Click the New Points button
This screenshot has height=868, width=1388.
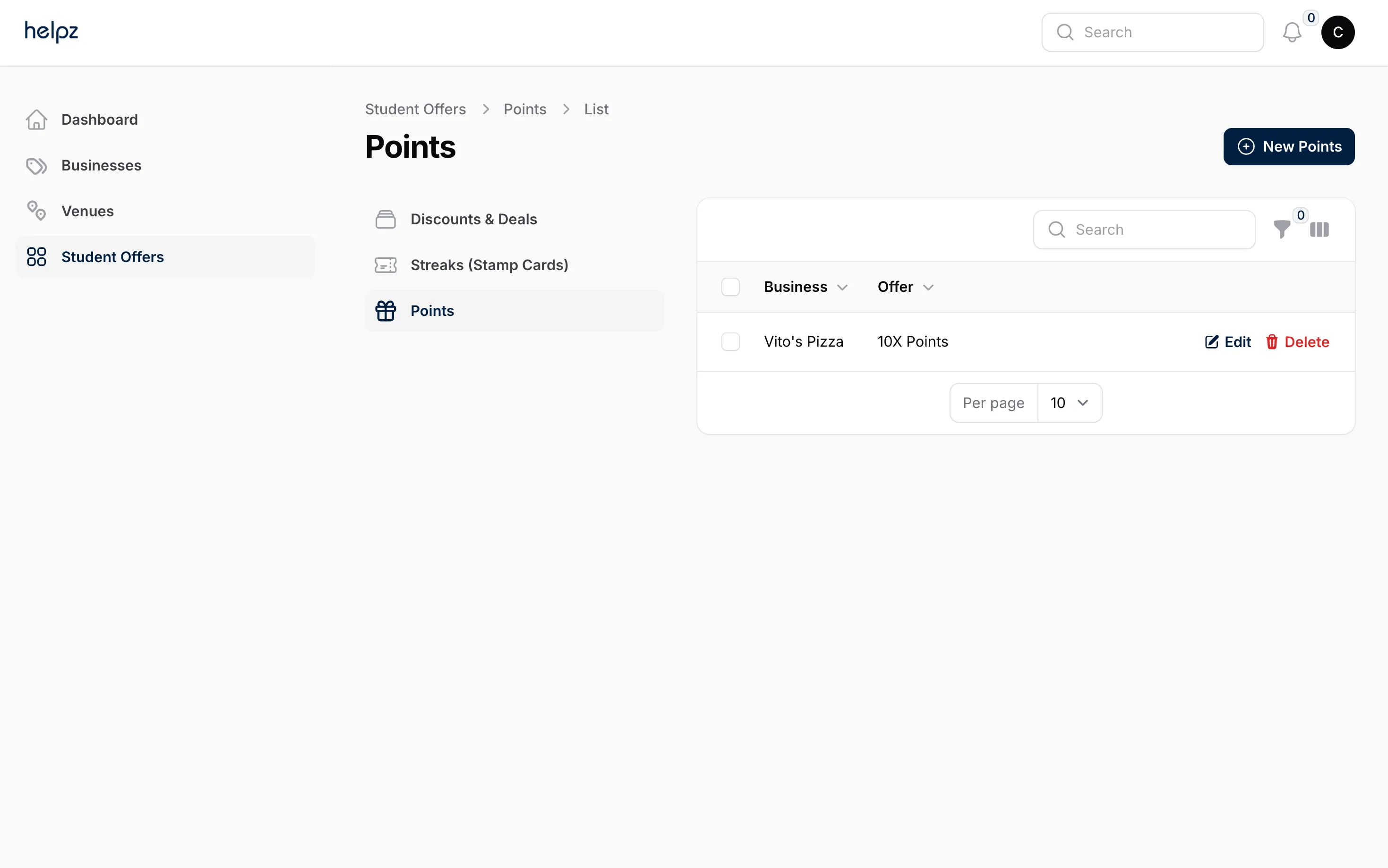click(1289, 146)
